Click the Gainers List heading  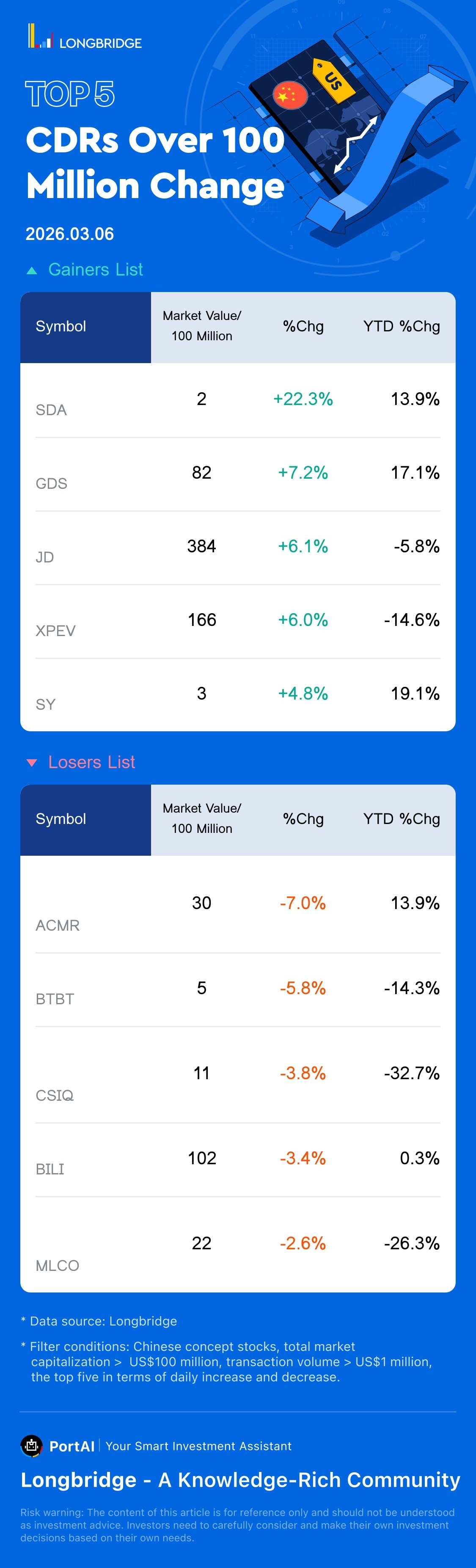click(x=96, y=270)
